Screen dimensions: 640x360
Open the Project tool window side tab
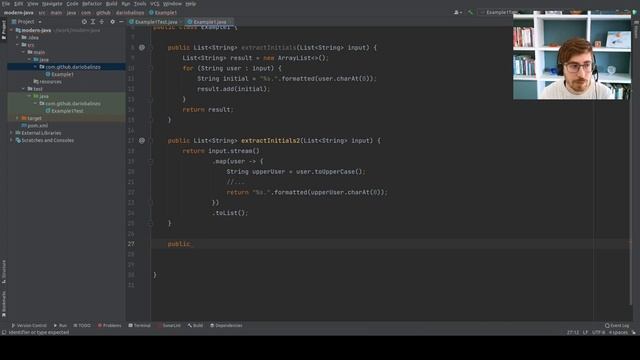pyautogui.click(x=4, y=30)
